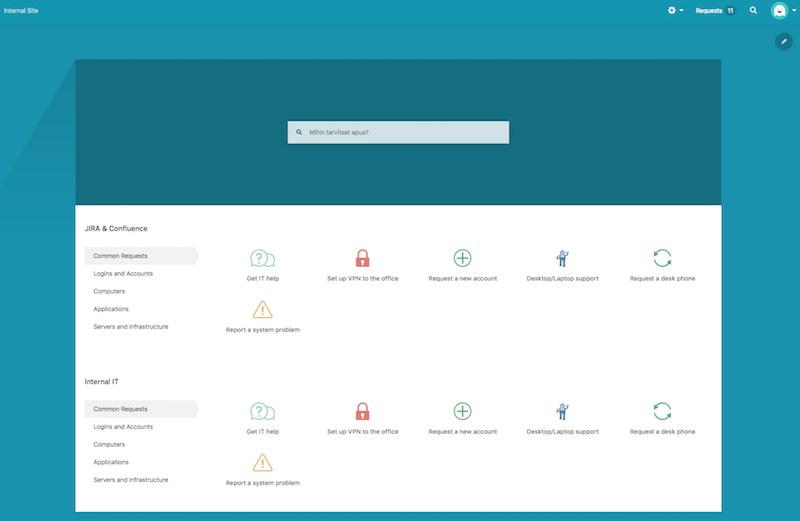Viewport: 800px width, 521px height.
Task: Click 'Request a desk phone' label under Internal IT
Action: [662, 432]
